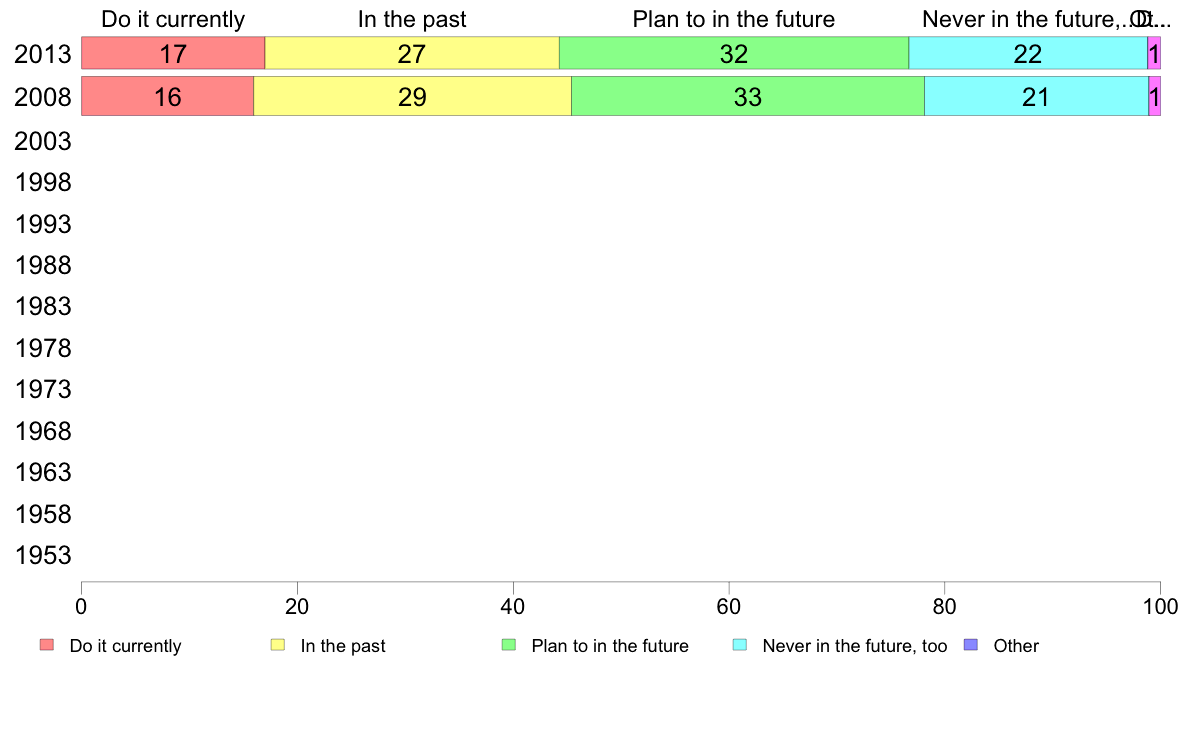Click the 60 tick label on the x-axis
The width and height of the screenshot is (1188, 736).
pyautogui.click(x=729, y=606)
